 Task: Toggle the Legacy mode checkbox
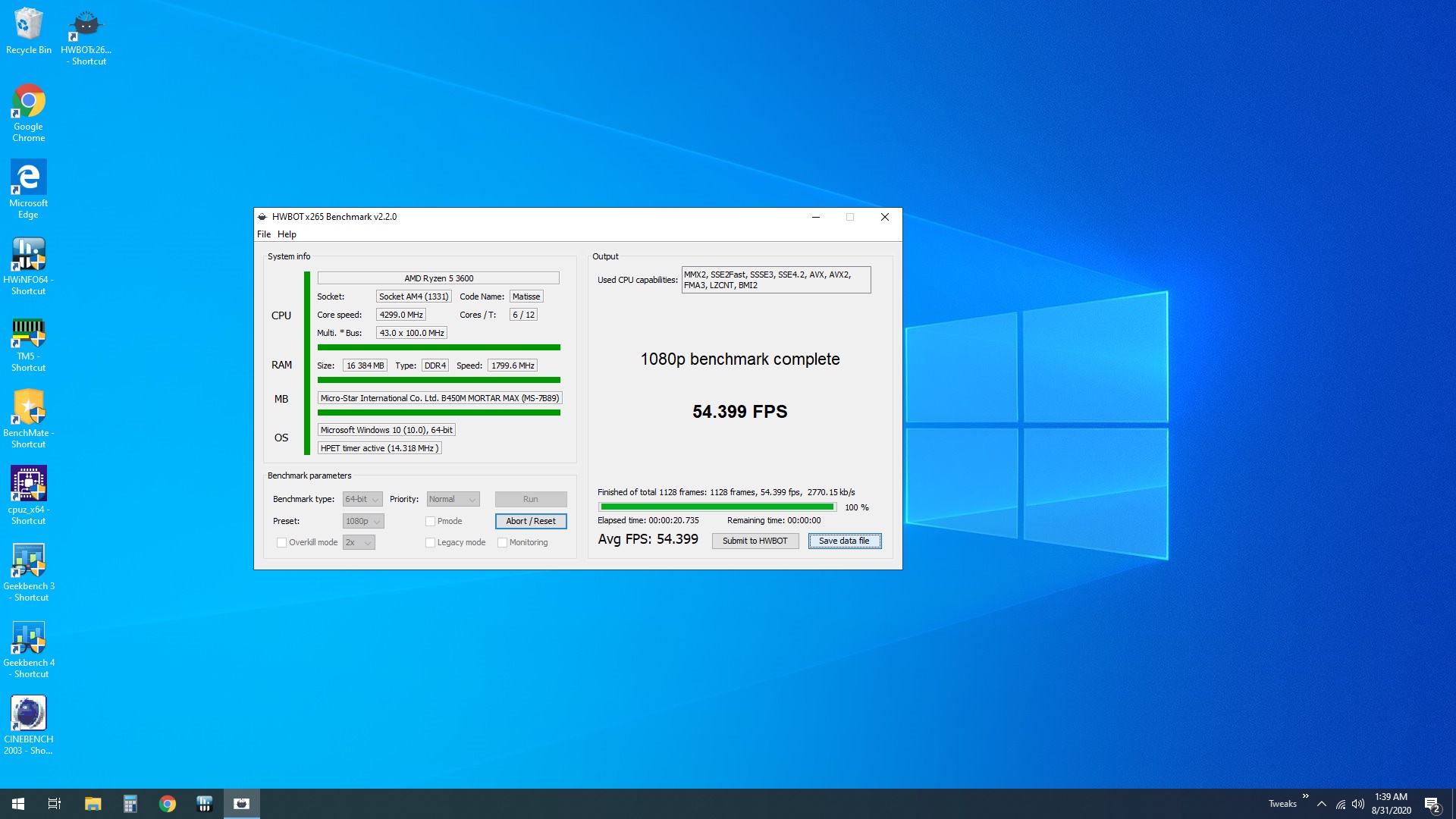pos(430,542)
